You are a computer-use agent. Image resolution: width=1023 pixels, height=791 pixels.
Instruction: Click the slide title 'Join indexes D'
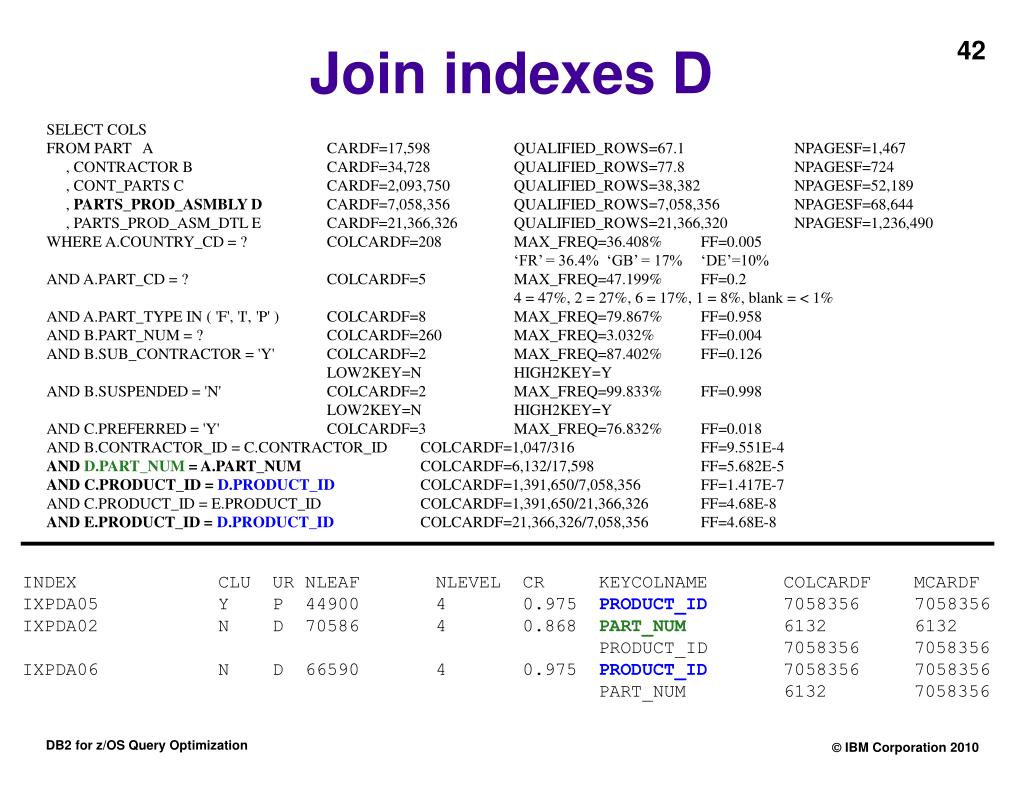(510, 74)
